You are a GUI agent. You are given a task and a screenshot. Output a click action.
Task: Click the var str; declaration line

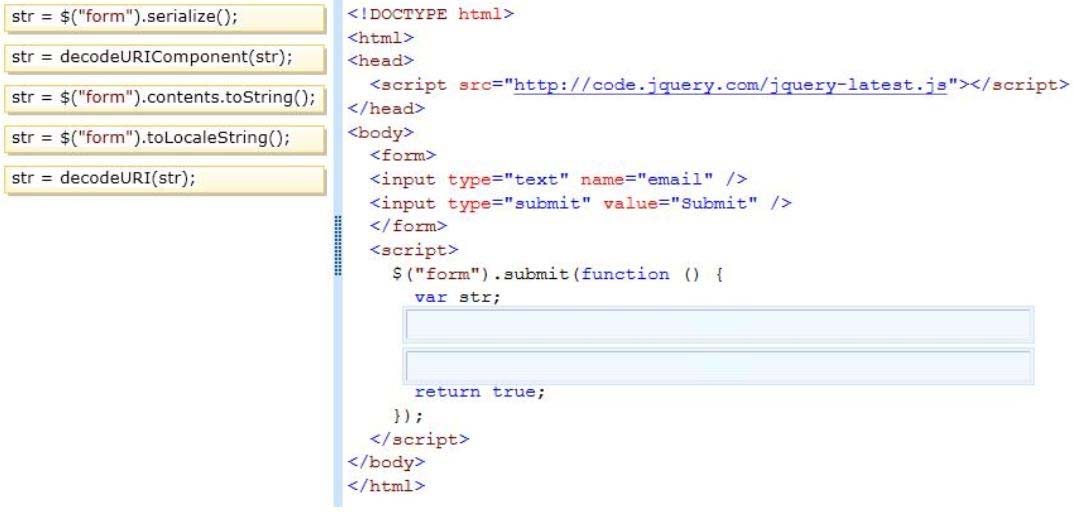[457, 297]
